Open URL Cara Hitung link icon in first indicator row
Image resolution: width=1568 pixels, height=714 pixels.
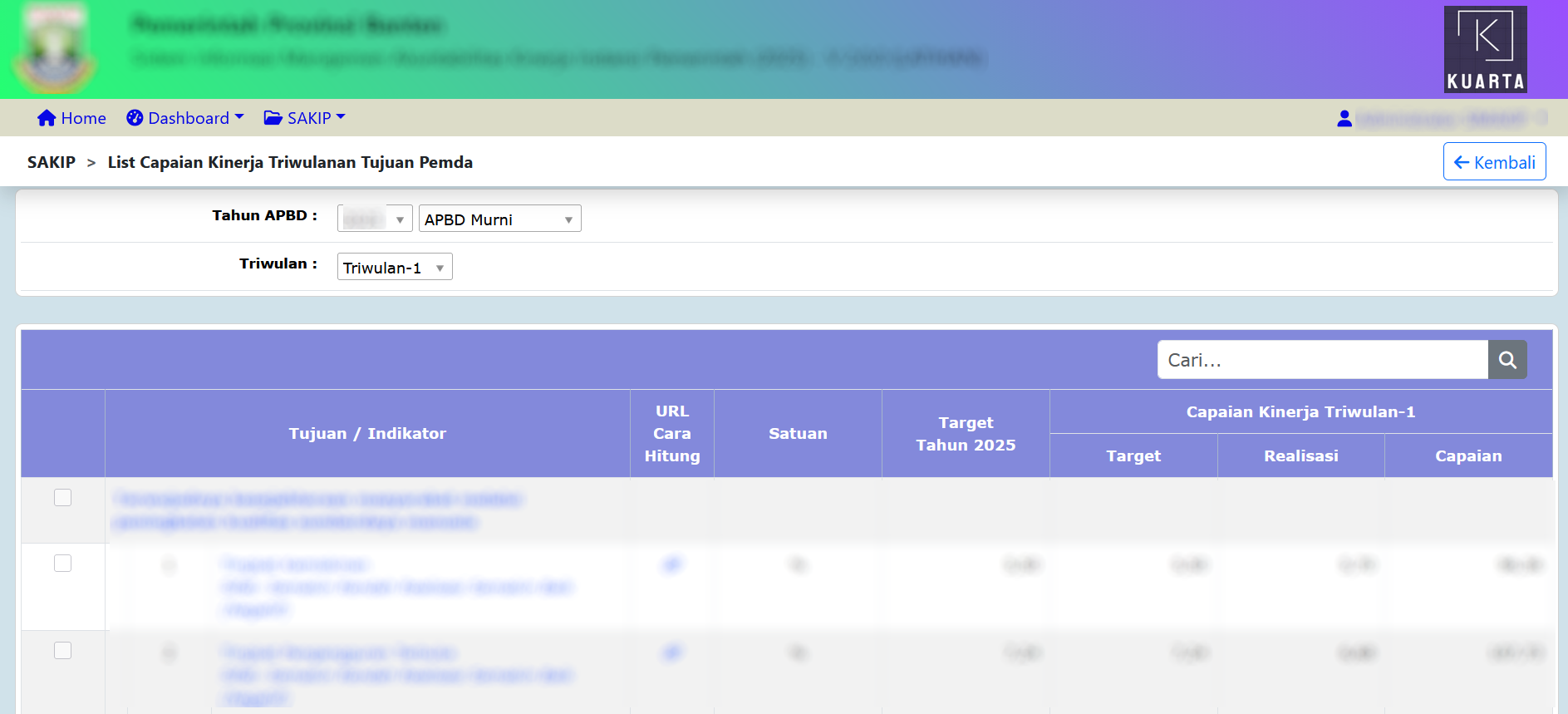point(671,565)
